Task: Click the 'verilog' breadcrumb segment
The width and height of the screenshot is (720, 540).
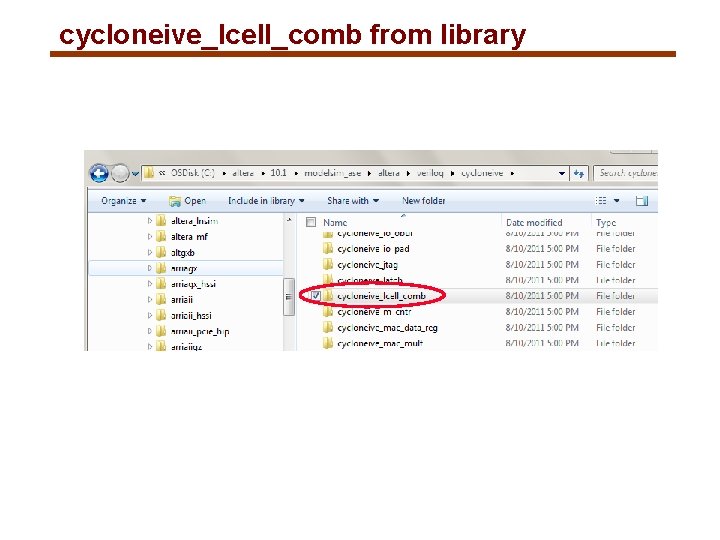Action: pyautogui.click(x=430, y=173)
